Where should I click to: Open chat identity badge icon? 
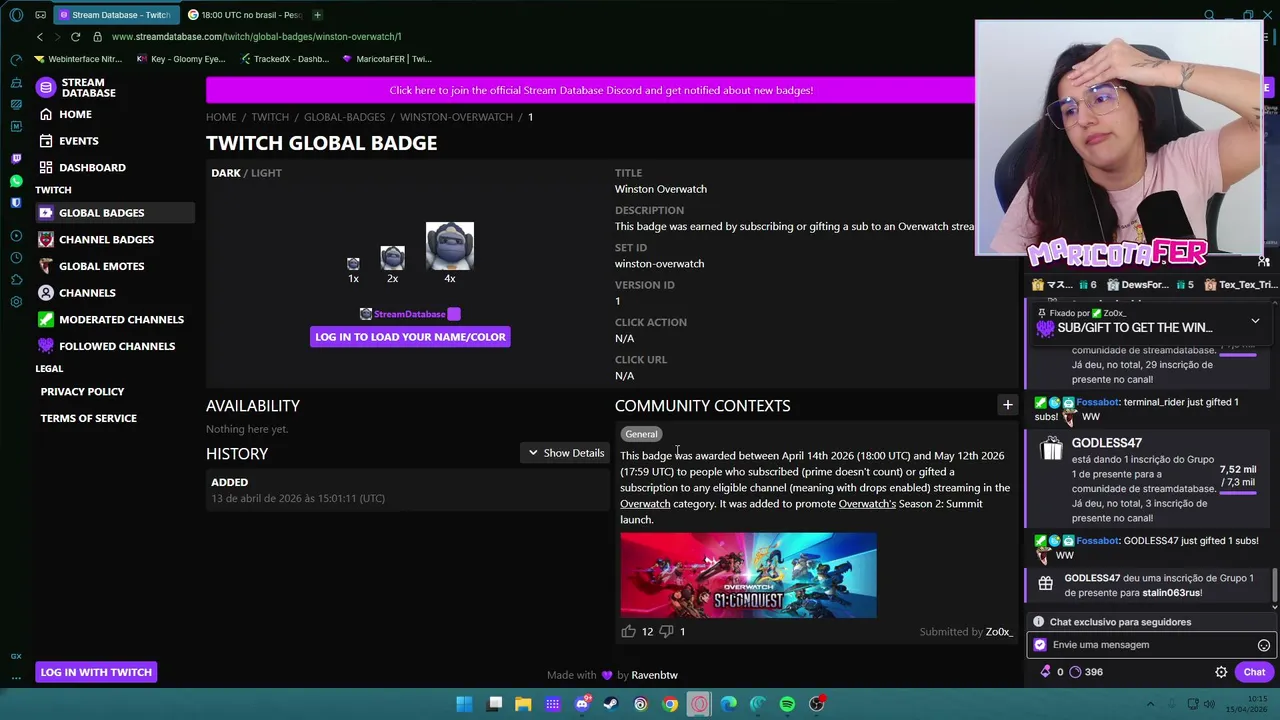[x=1040, y=646]
